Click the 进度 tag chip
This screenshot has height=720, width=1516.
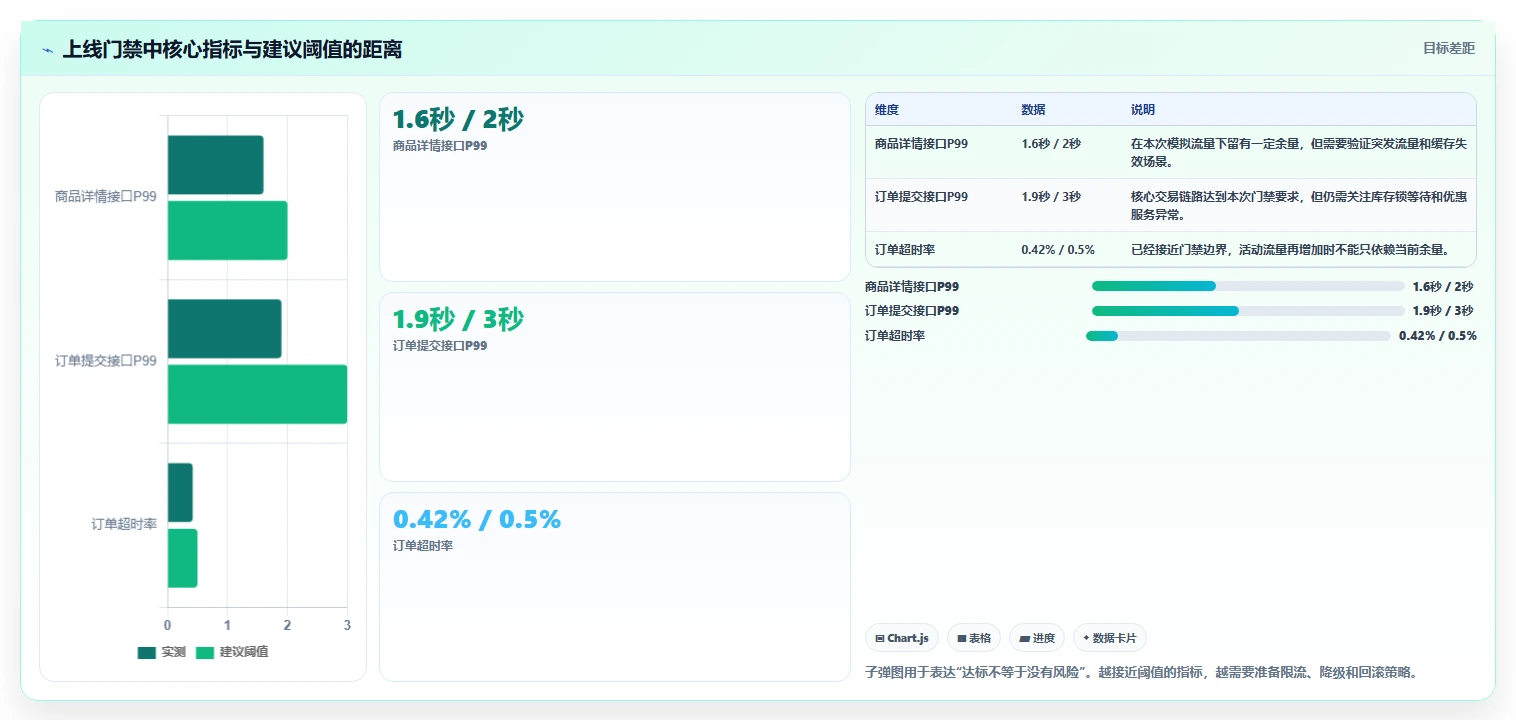coord(1037,638)
